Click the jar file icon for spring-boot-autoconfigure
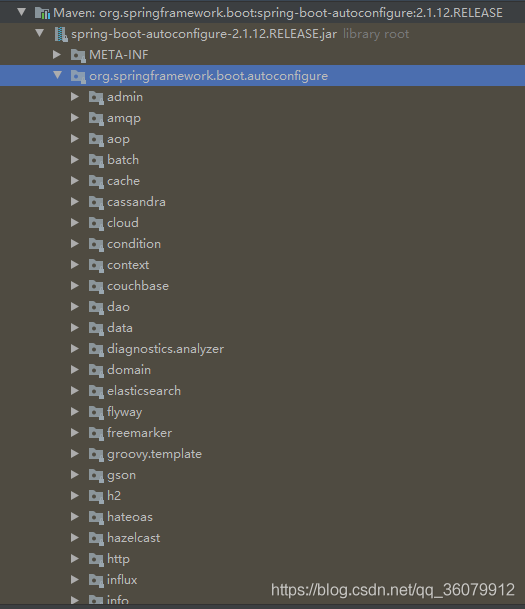 pos(61,34)
